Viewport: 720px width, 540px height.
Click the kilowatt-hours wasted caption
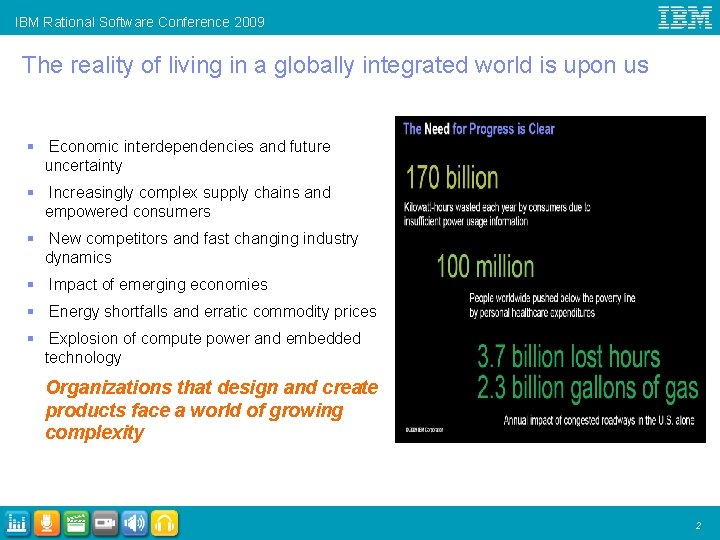pos(497,214)
